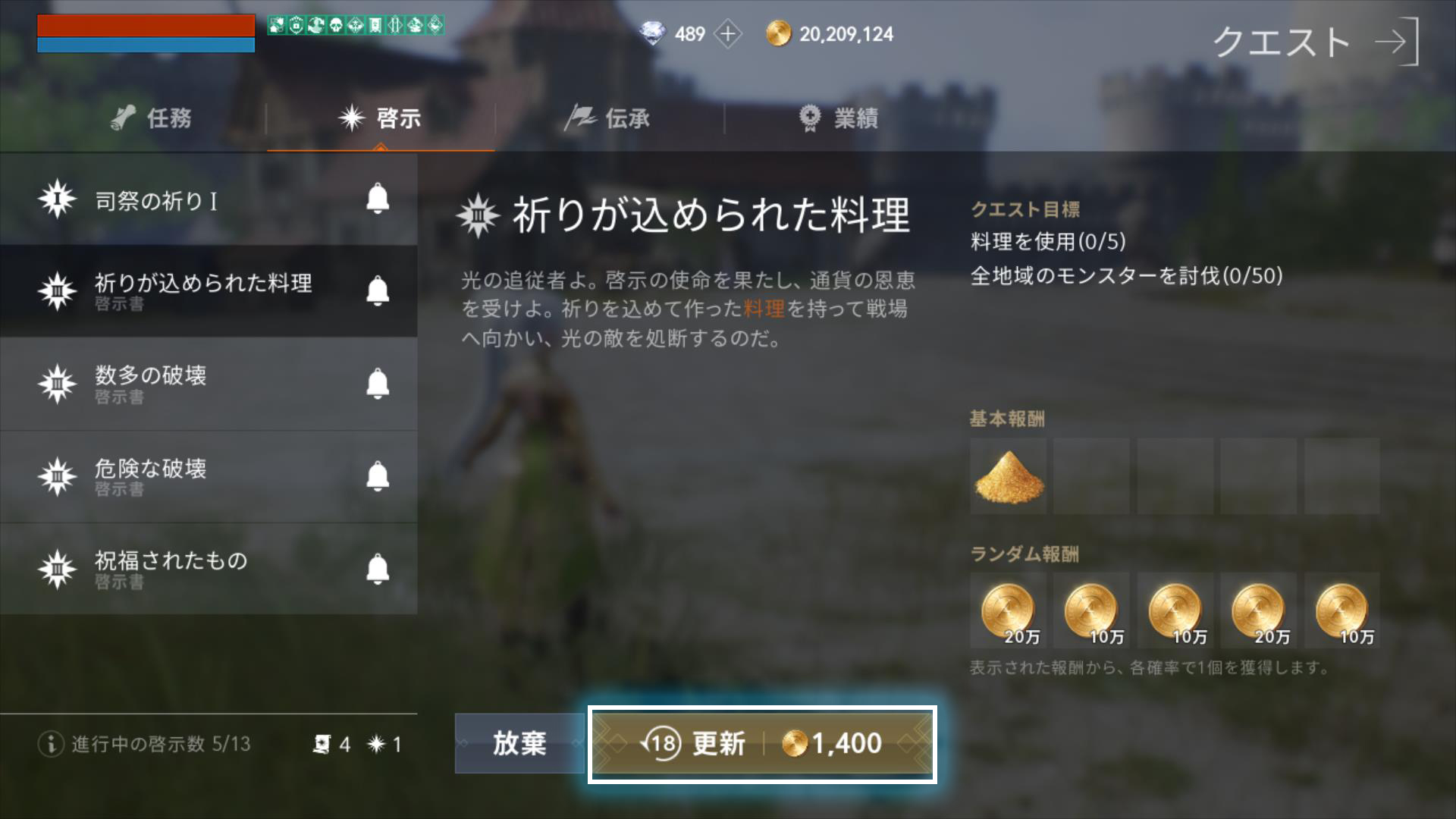Click the last 10万 coin reward
The image size is (1456, 819).
1342,611
